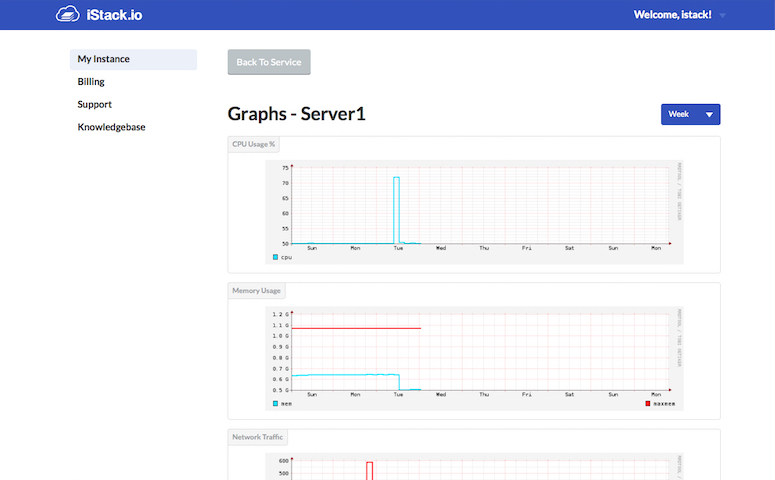The width and height of the screenshot is (775, 480).
Task: Select the CPU Usage % panel label
Action: [254, 144]
